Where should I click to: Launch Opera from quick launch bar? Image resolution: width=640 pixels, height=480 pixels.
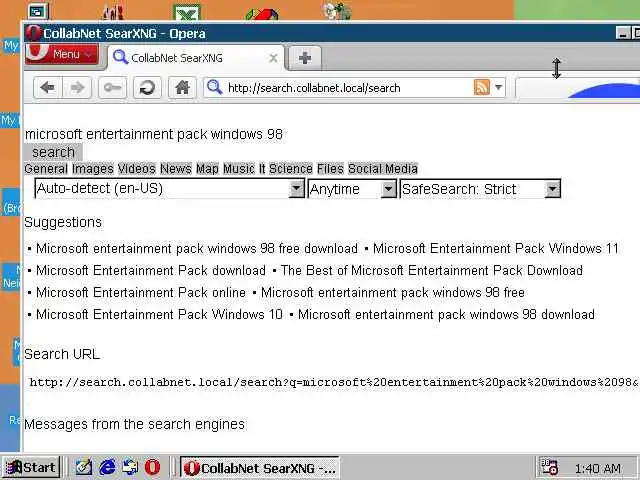click(x=153, y=467)
